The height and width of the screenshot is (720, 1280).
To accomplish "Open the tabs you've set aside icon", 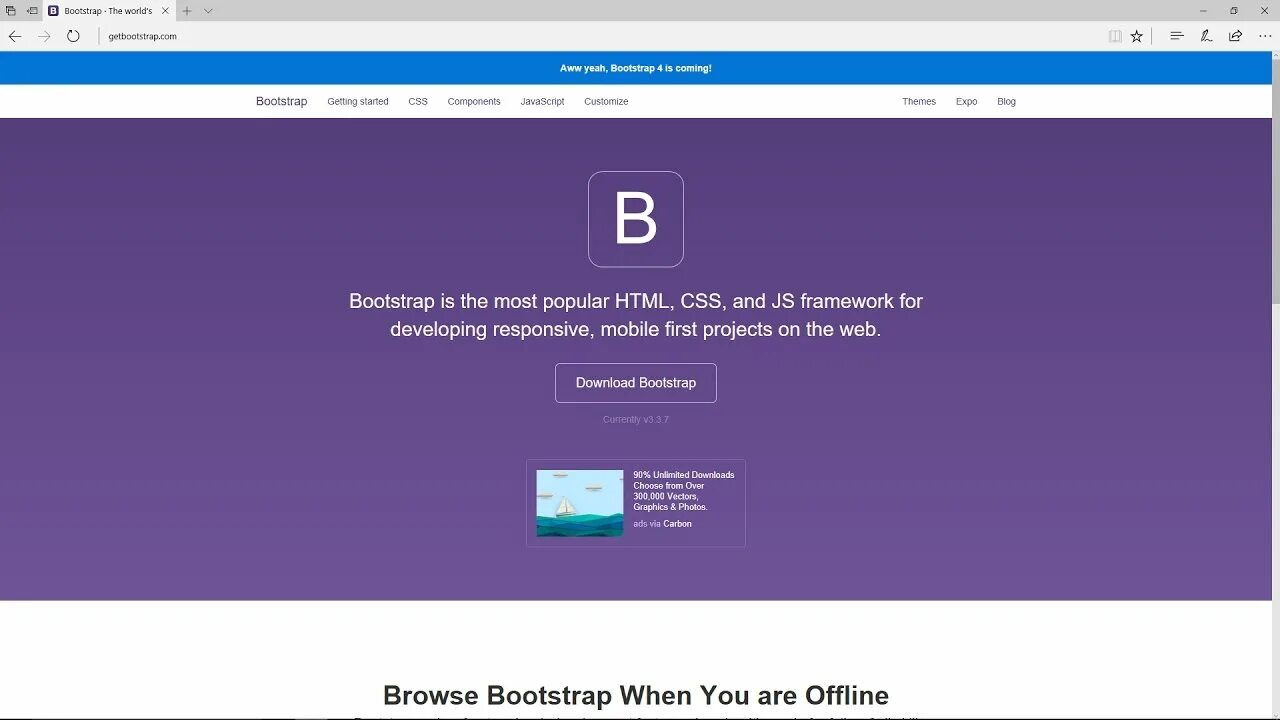I will coord(10,11).
